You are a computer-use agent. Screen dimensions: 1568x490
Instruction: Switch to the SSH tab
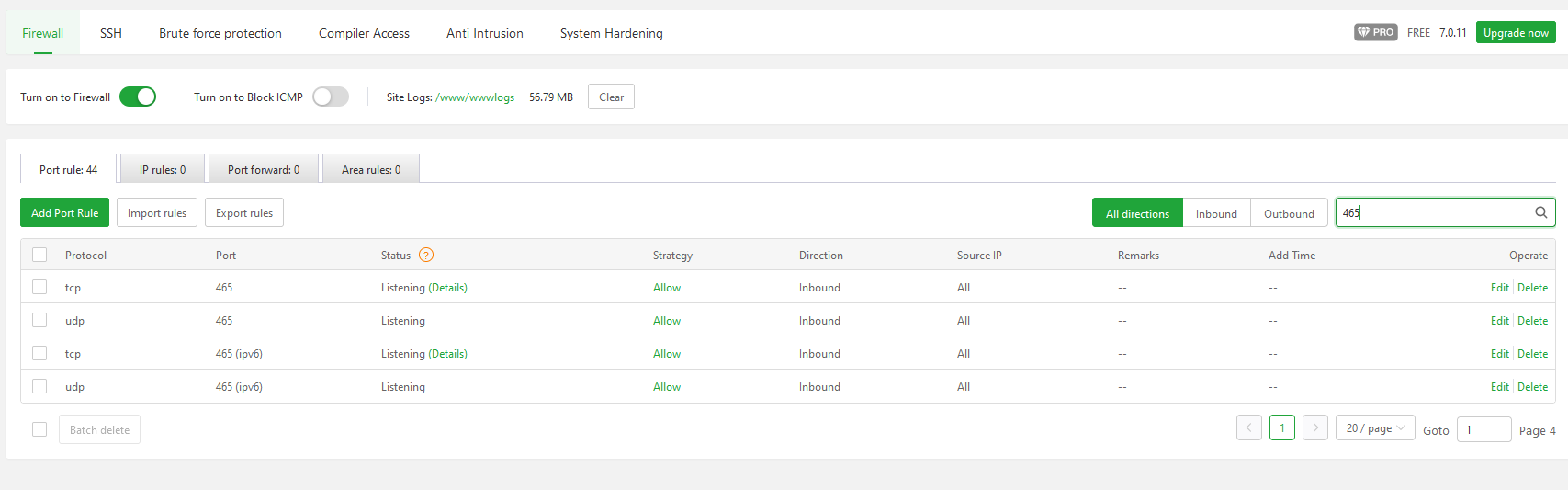click(111, 33)
